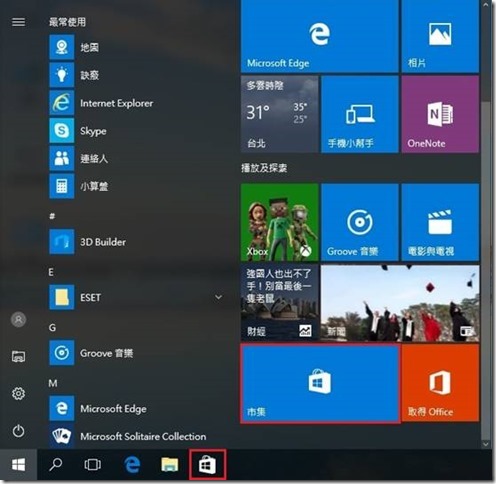Open the OneNote tile
Image resolution: width=496 pixels, height=484 pixels.
pyautogui.click(x=440, y=114)
